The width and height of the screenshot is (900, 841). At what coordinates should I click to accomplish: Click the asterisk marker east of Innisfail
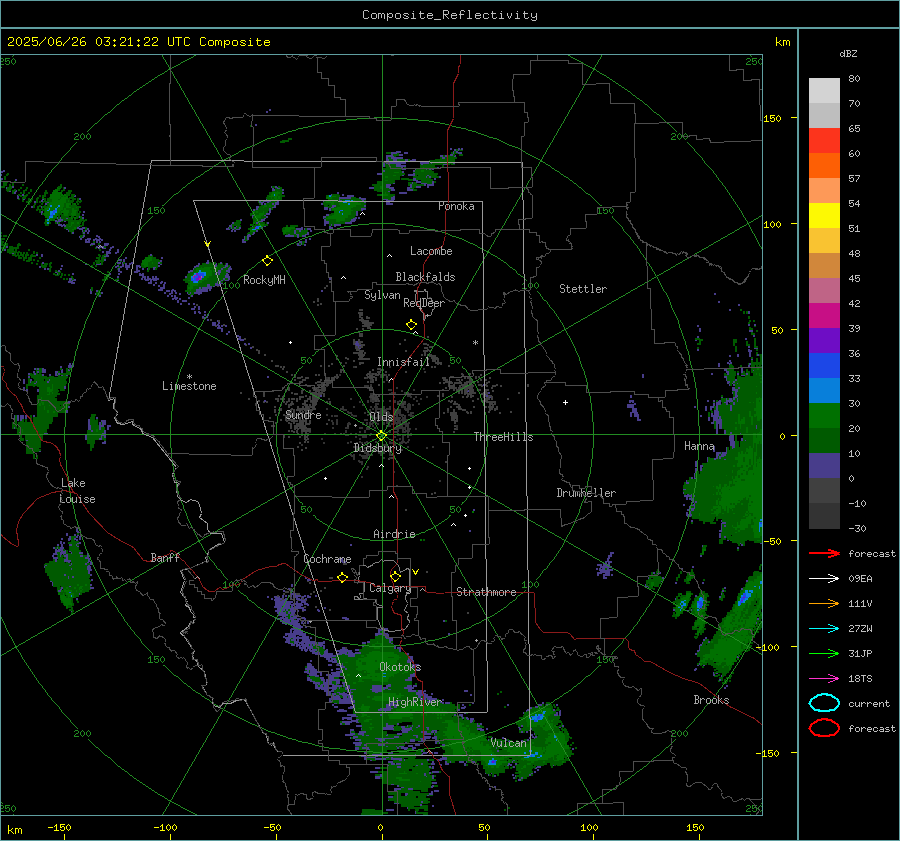[x=475, y=343]
